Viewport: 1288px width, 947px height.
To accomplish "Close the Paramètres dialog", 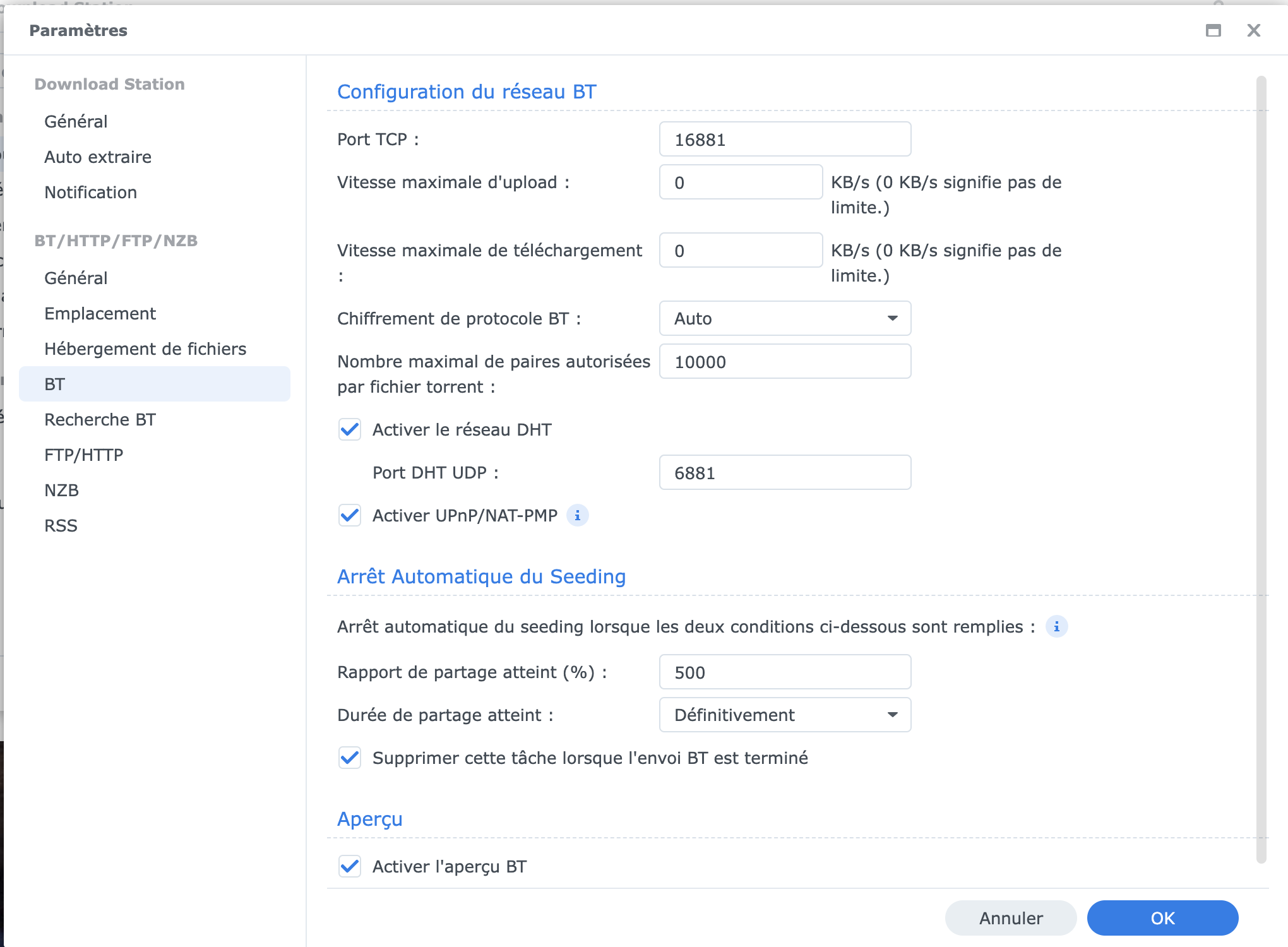I will click(x=1253, y=30).
